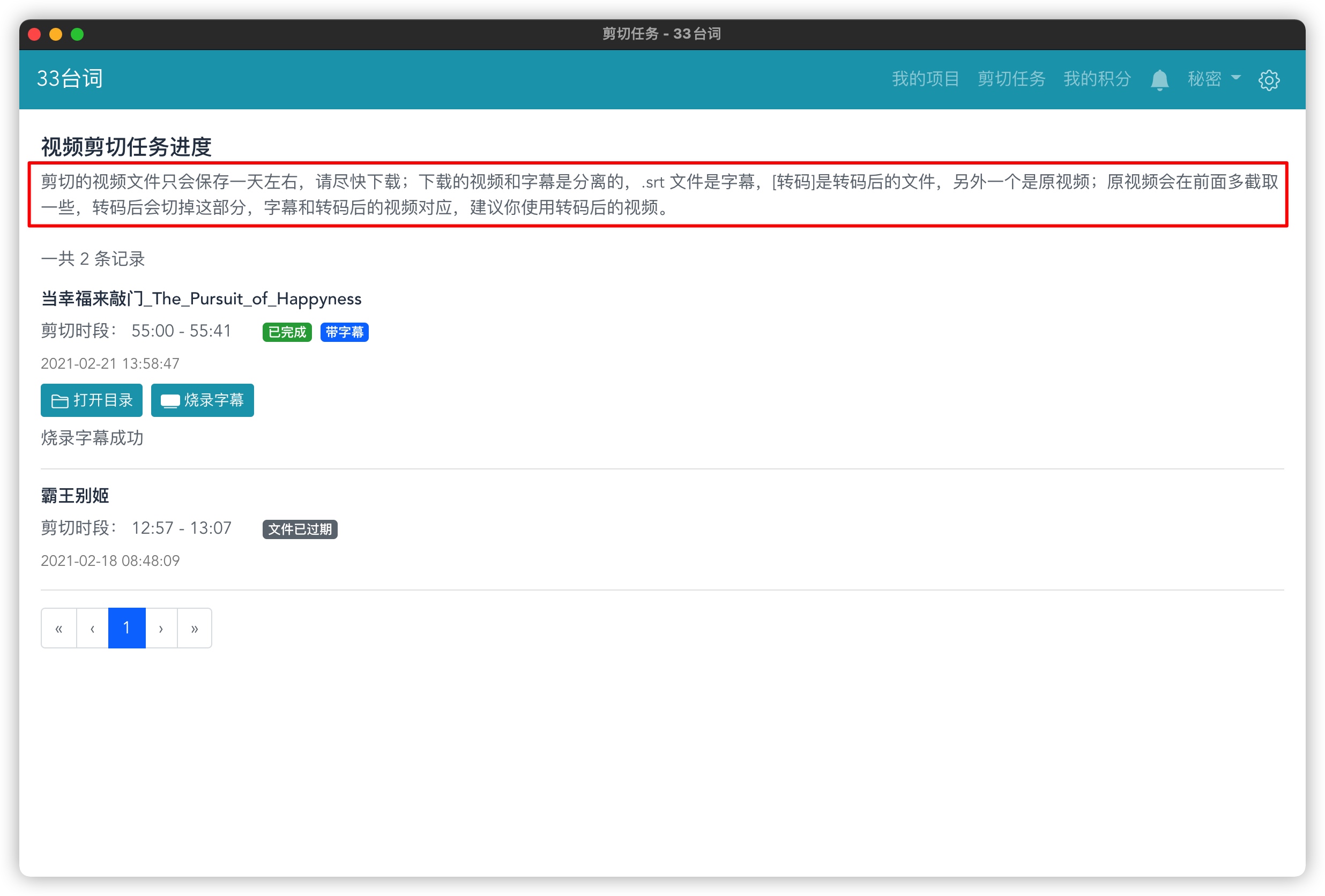Click the 霸王别姬 task title
Image resolution: width=1325 pixels, height=896 pixels.
(x=75, y=496)
